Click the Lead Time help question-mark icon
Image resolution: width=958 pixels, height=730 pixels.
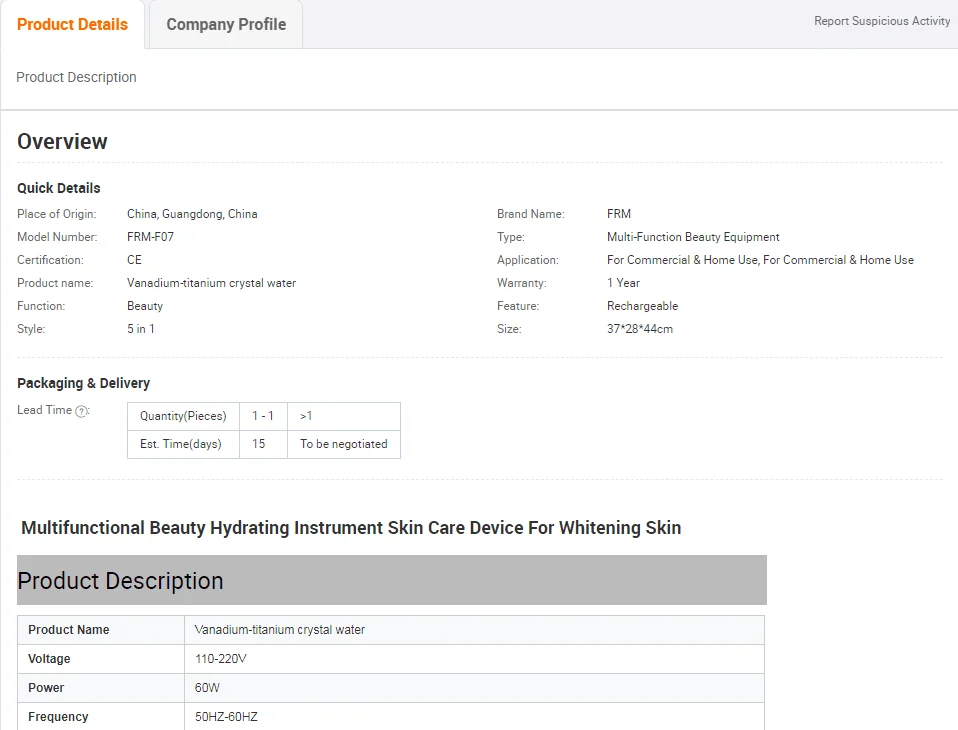(81, 411)
